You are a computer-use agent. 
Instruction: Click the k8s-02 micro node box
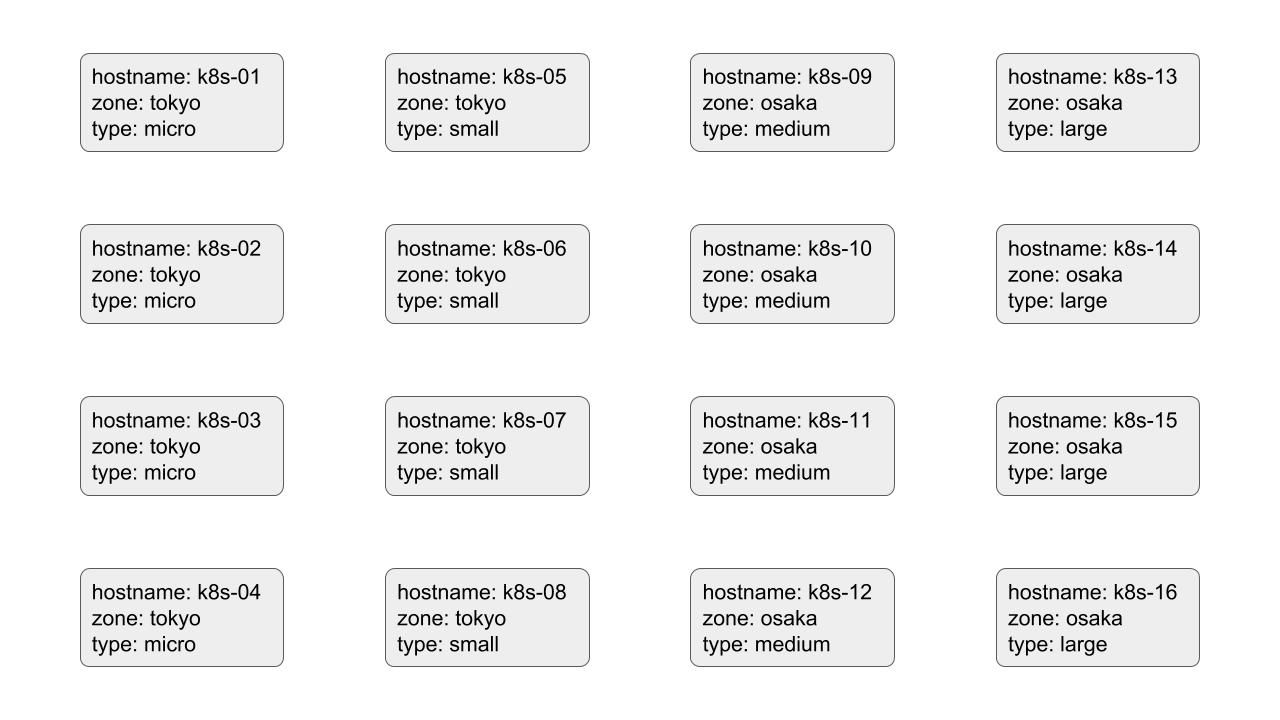click(182, 274)
